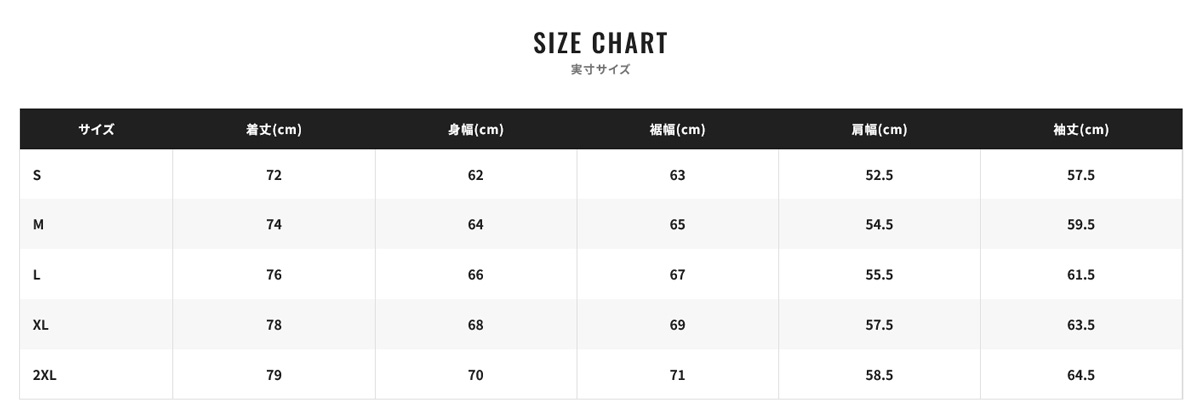Click the L size row label
The width and height of the screenshot is (1200, 417).
tap(36, 275)
